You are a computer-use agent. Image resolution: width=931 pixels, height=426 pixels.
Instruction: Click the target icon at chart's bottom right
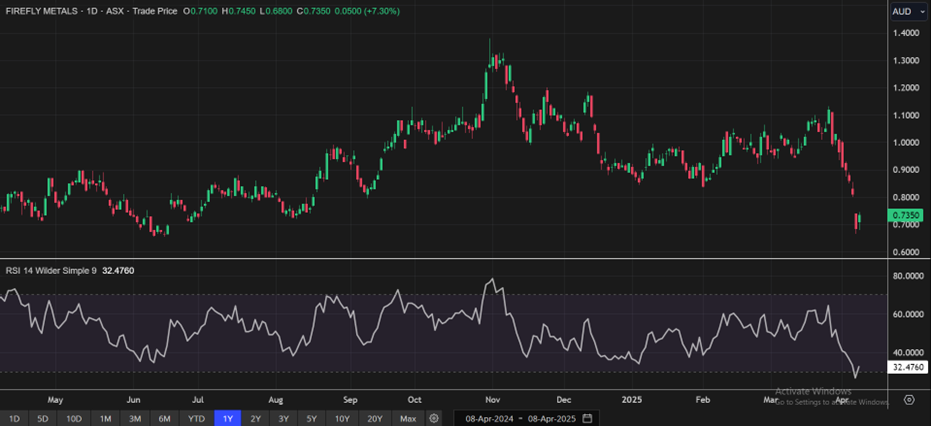908,399
